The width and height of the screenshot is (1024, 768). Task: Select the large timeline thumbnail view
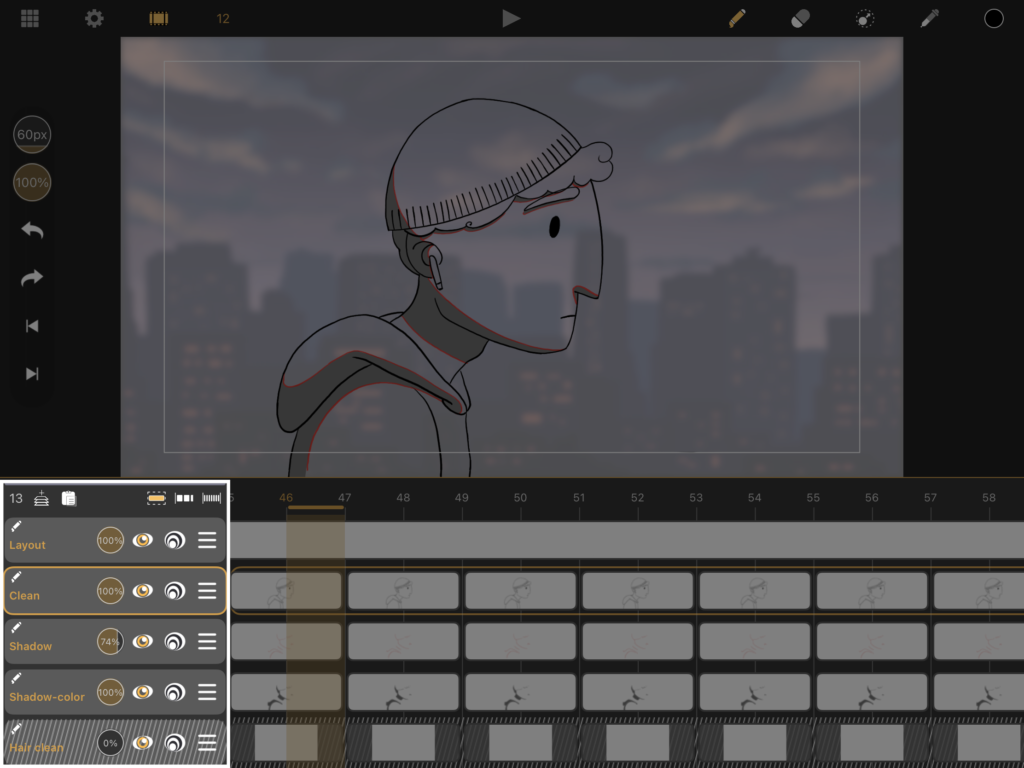tap(156, 498)
